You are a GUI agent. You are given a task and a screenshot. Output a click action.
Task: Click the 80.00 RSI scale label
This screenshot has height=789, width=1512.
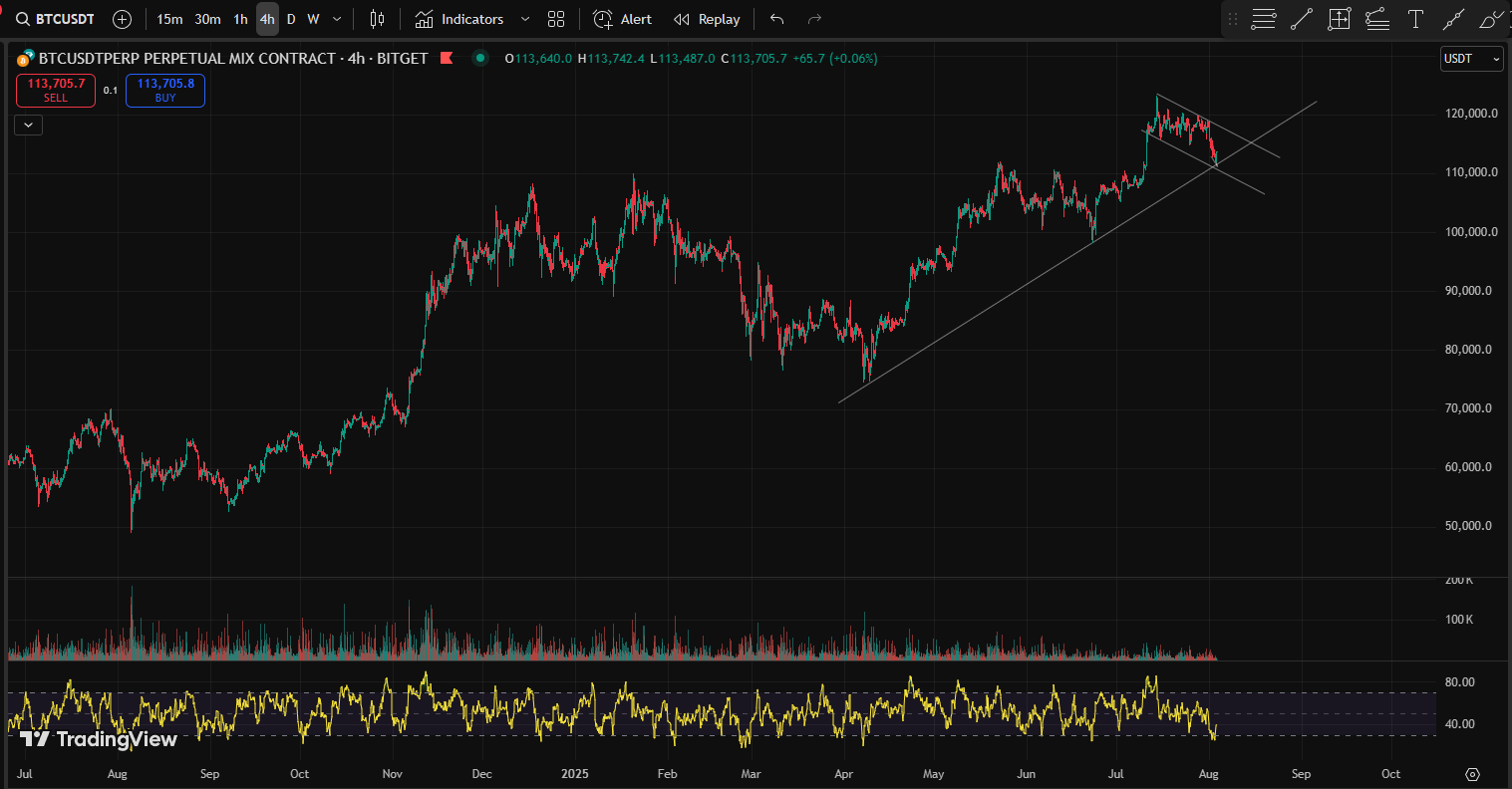click(1459, 682)
